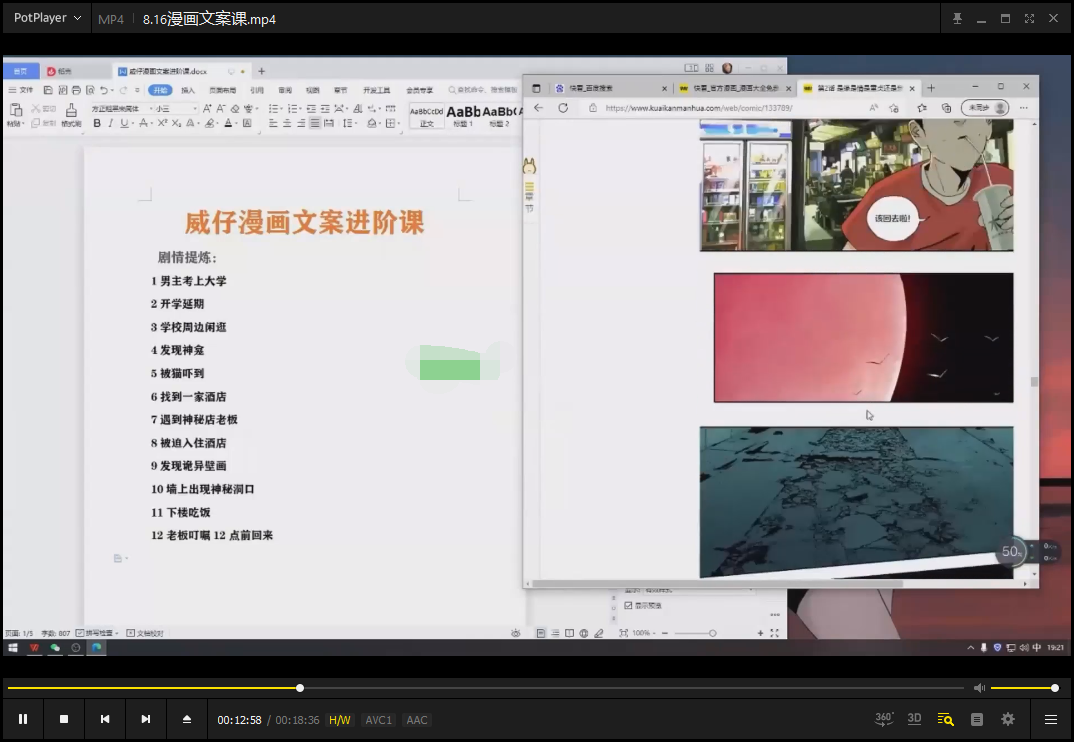This screenshot has height=742, width=1074.
Task: Open the PotPlayer main menu dropdown
Action: pyautogui.click(x=47, y=18)
